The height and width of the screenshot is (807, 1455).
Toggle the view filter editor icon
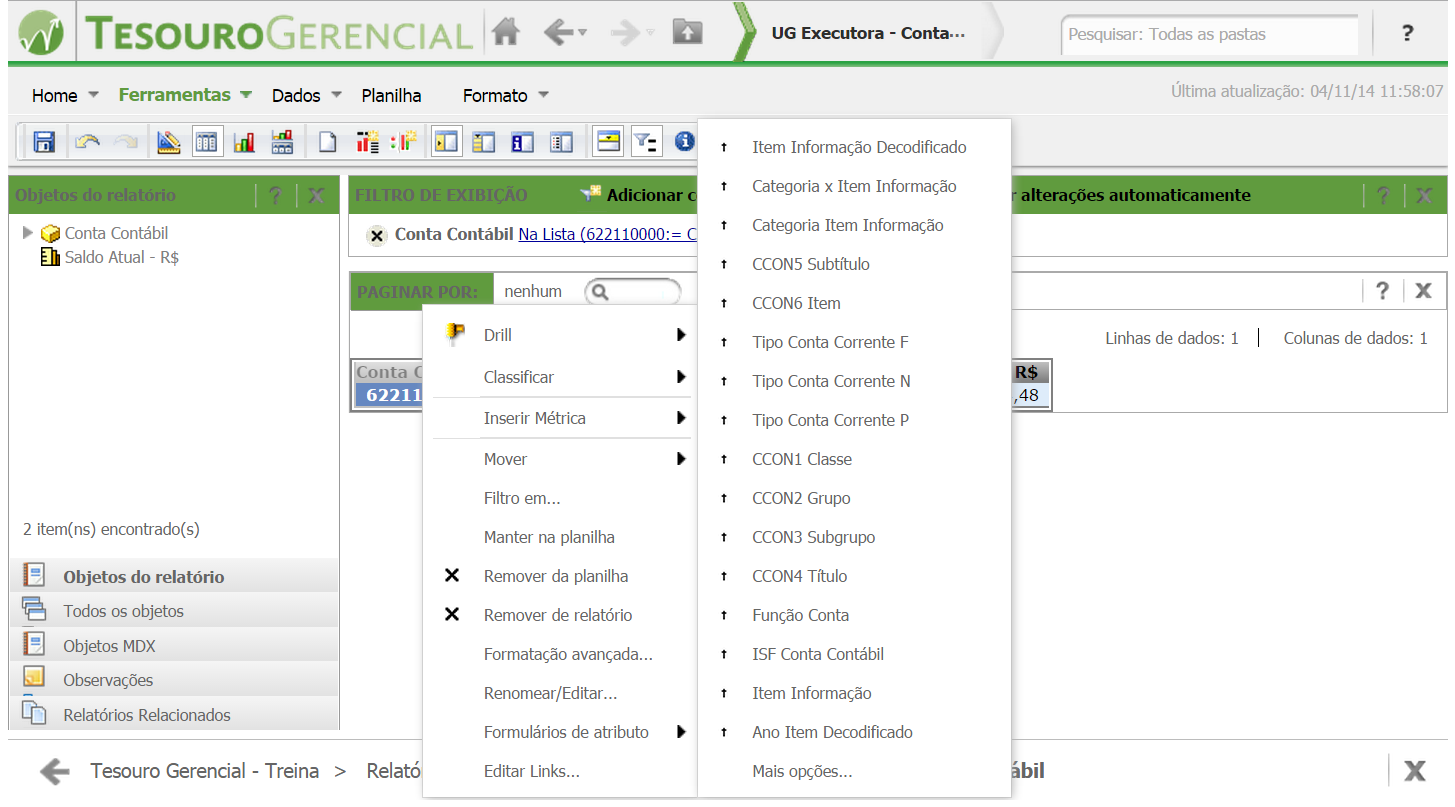tap(607, 142)
